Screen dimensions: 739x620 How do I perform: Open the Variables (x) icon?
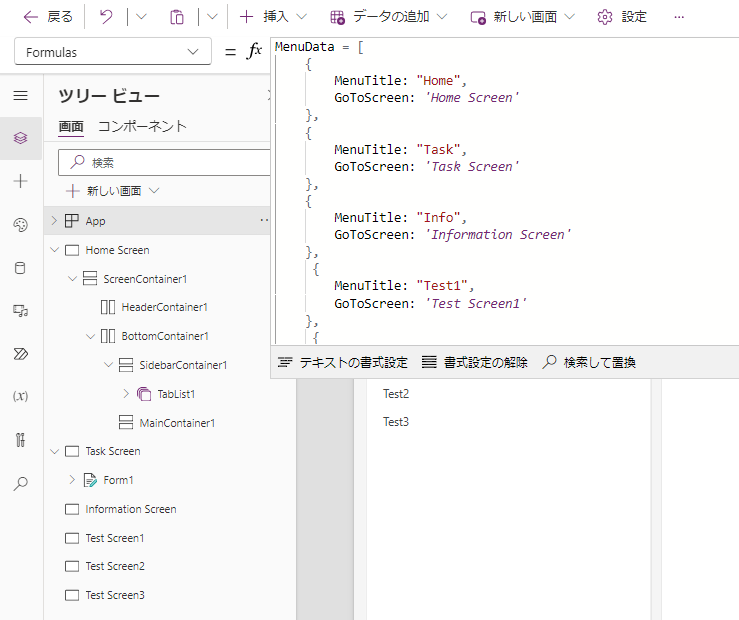click(x=20, y=396)
